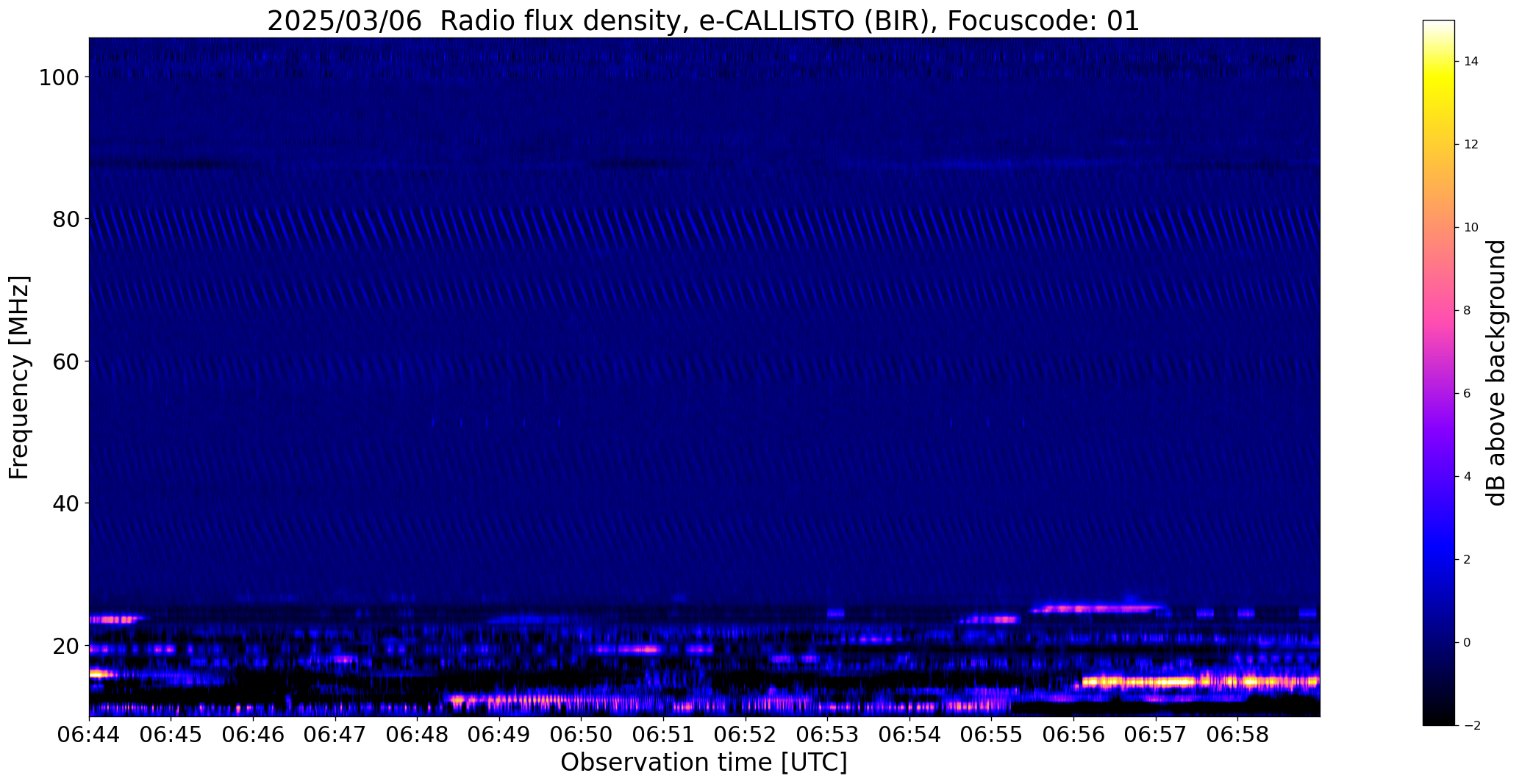This screenshot has width=1519, height=784.
Task: Click the 06:49 time tick label
Action: 499,735
